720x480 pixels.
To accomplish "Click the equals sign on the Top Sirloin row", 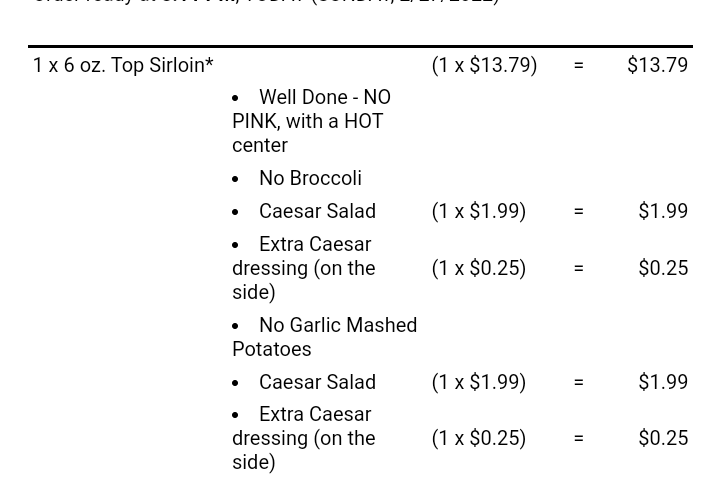I will click(x=578, y=65).
